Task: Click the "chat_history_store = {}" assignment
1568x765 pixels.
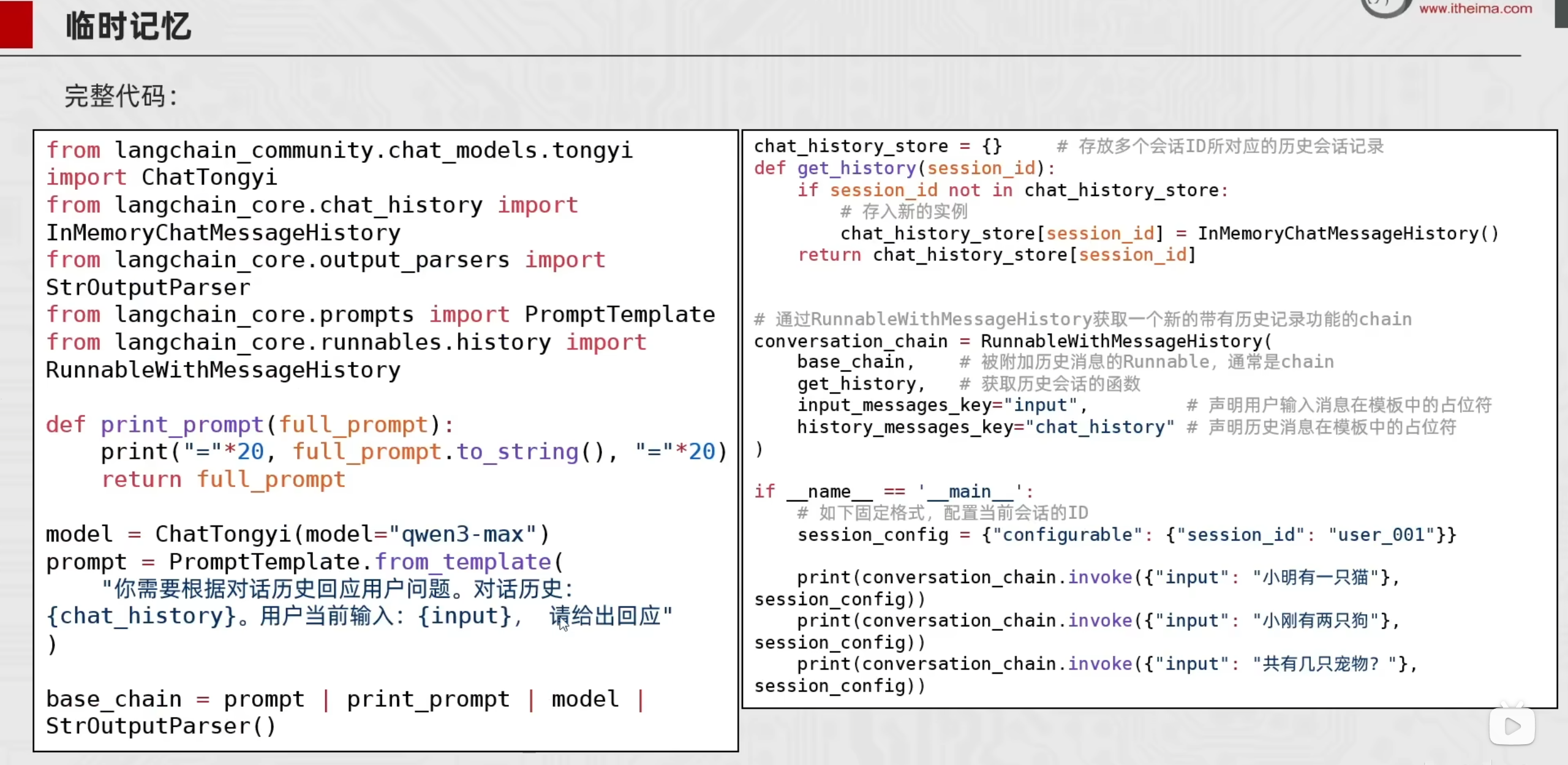Action: [x=878, y=146]
